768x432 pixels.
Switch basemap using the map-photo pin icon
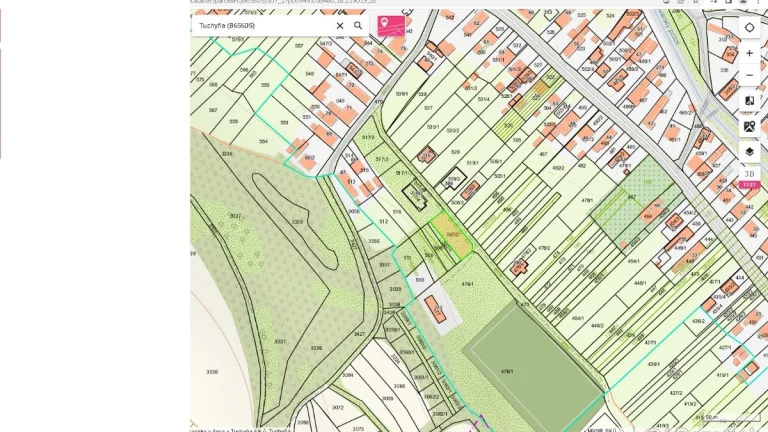749,127
